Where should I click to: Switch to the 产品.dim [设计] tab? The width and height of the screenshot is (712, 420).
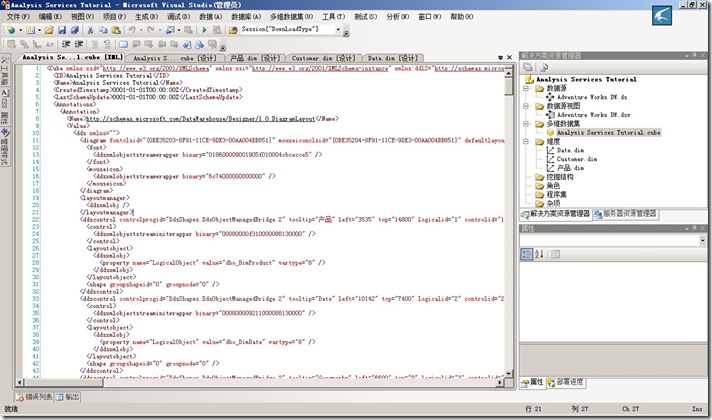point(255,58)
